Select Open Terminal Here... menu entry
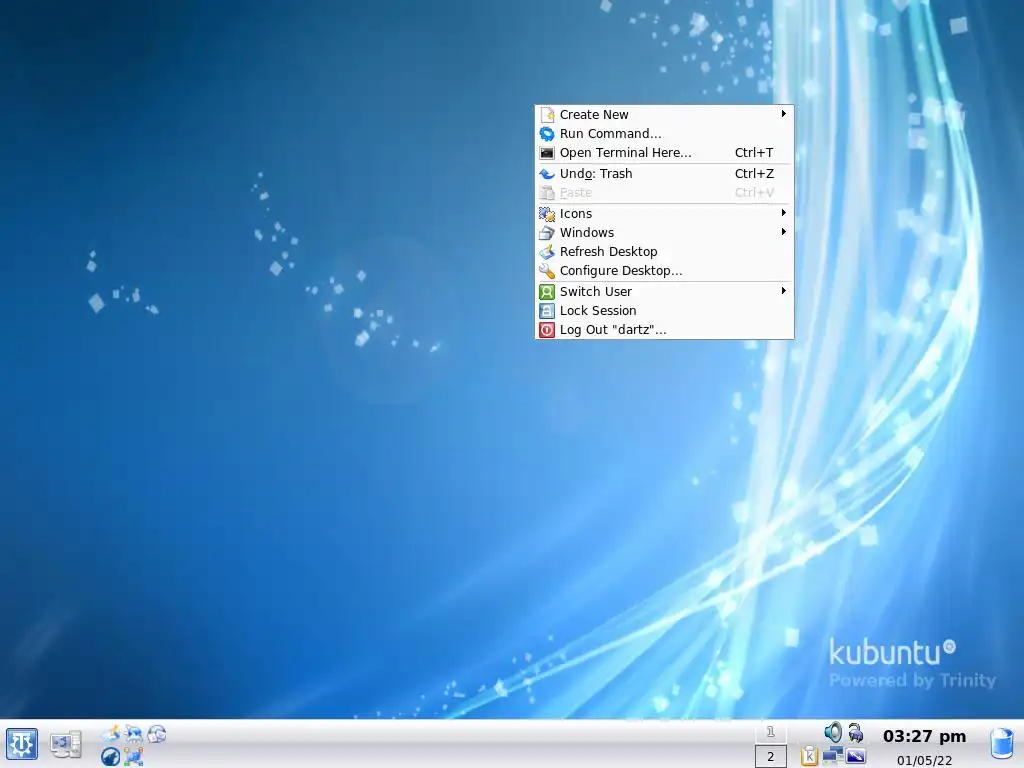The image size is (1024, 768). 664,152
